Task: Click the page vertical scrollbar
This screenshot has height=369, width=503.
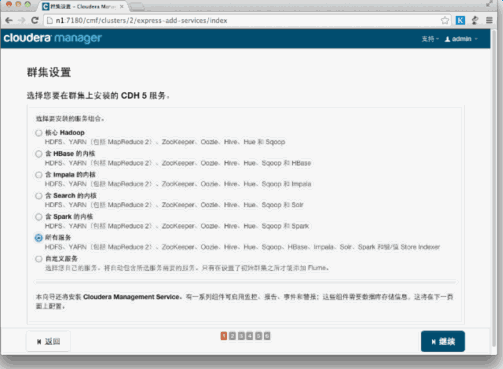Action: [x=494, y=187]
